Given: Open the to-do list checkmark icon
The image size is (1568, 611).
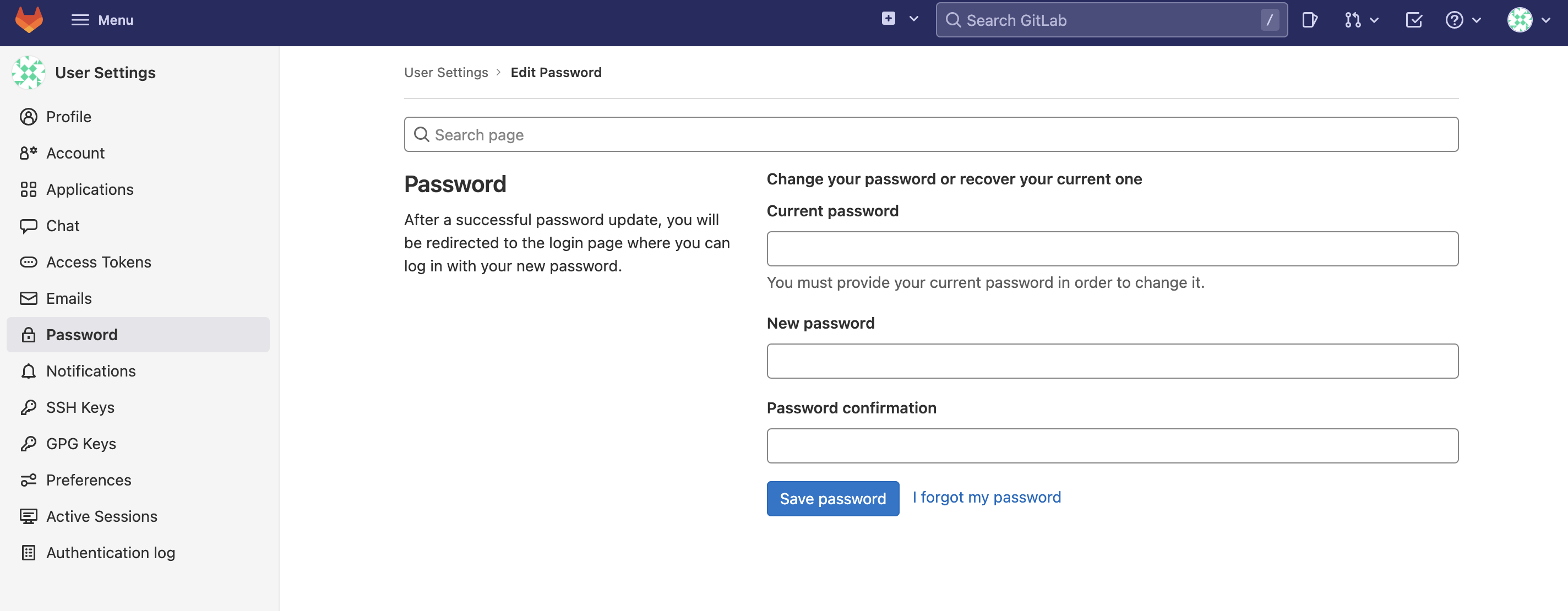Looking at the screenshot, I should click(x=1413, y=20).
